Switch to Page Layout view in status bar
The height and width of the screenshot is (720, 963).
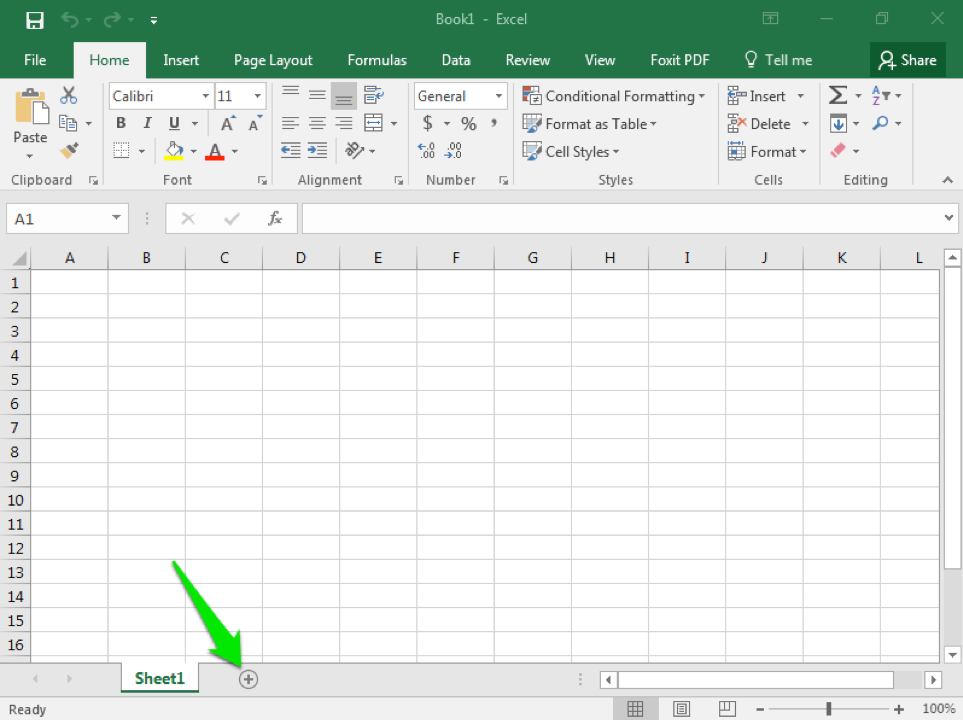tap(681, 709)
